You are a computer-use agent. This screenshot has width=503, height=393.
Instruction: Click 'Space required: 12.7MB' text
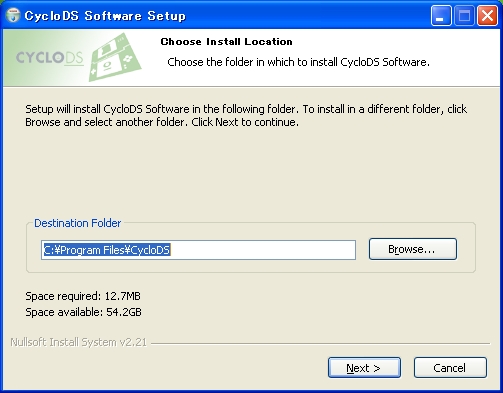(83, 296)
